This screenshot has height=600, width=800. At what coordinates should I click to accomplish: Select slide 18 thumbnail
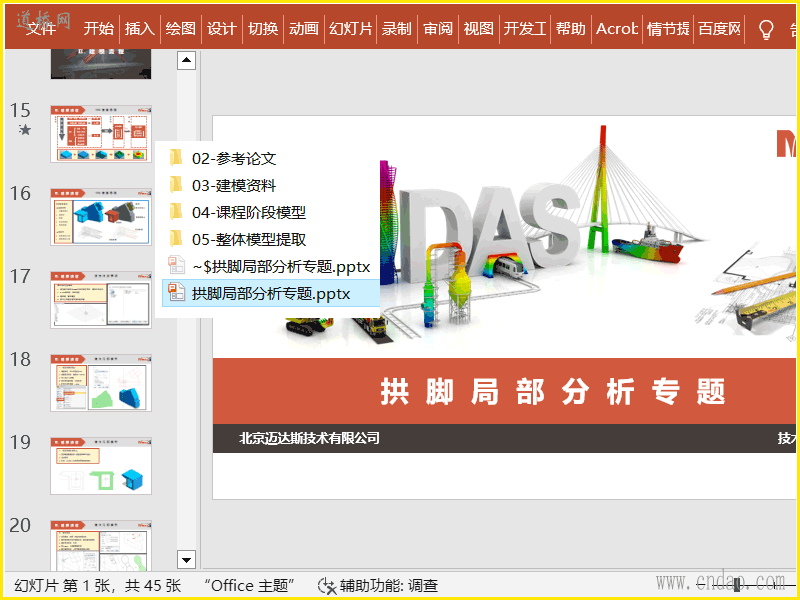[101, 383]
